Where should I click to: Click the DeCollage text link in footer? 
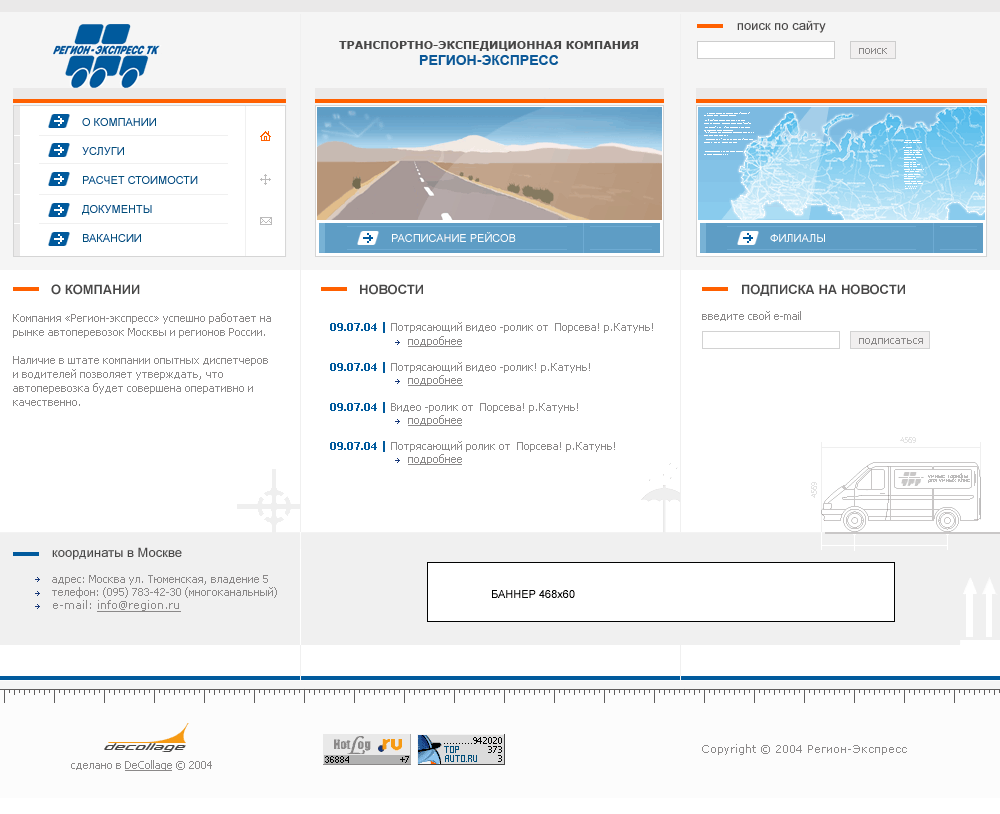(148, 765)
